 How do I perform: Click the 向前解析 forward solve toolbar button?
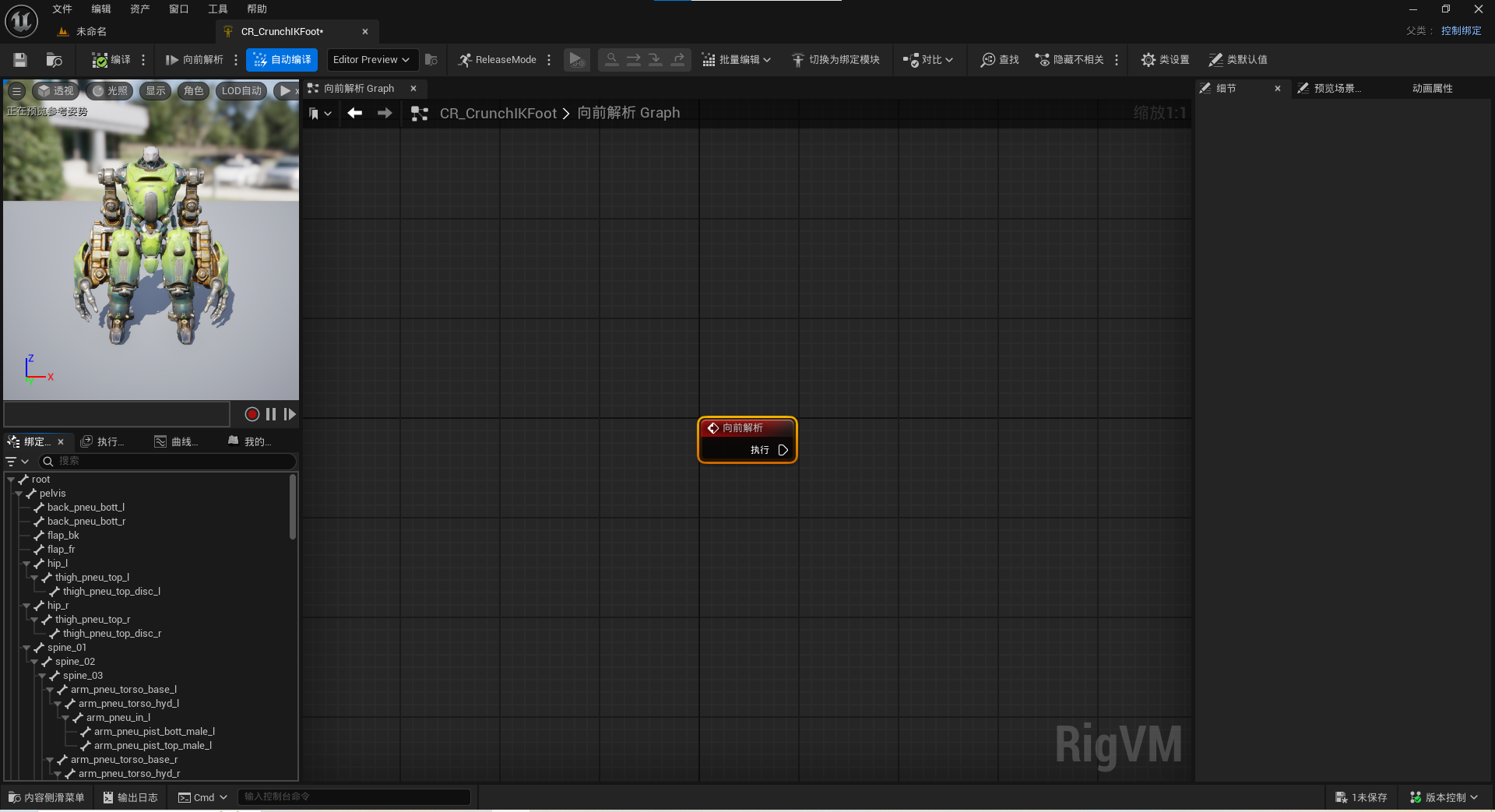tap(195, 60)
